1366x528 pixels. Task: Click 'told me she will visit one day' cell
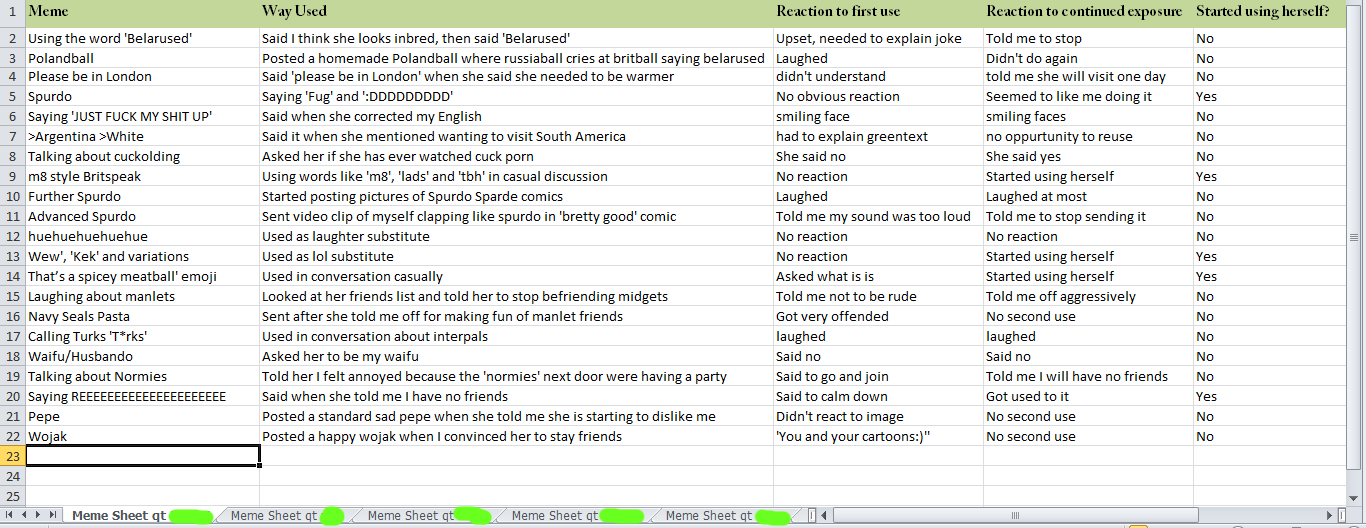click(1088, 76)
